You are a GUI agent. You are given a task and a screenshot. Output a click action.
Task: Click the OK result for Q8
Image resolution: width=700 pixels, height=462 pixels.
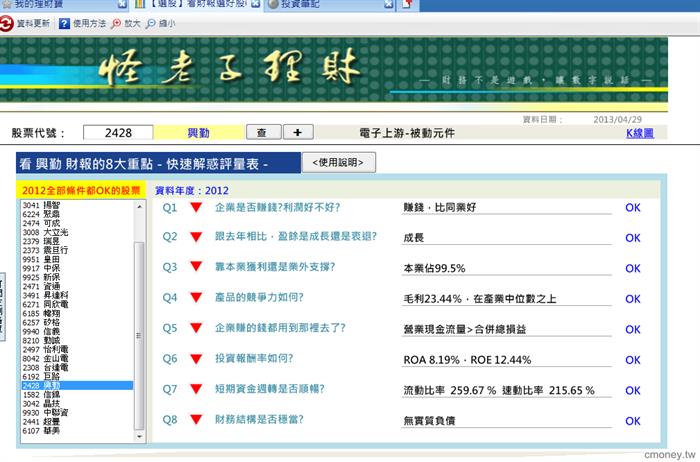[633, 421]
